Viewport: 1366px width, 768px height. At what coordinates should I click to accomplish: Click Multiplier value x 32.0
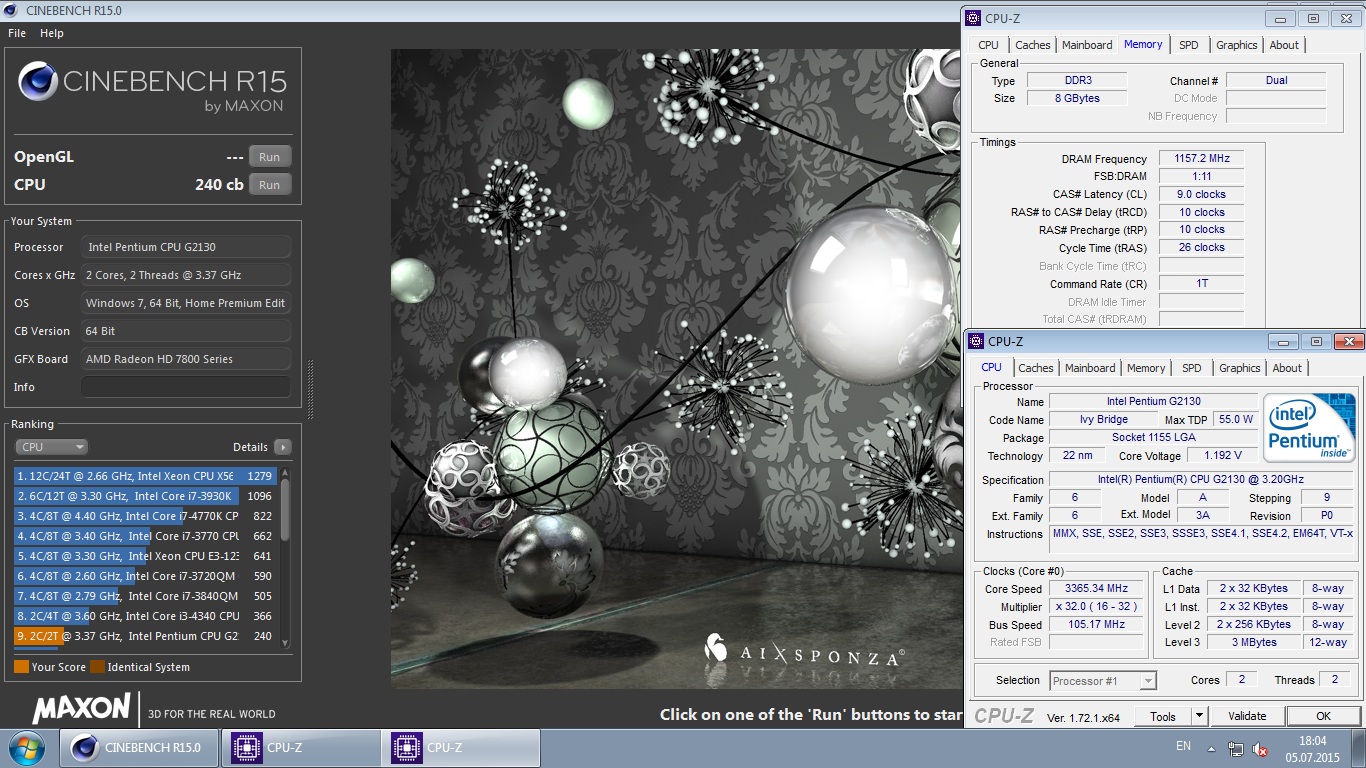[1097, 606]
